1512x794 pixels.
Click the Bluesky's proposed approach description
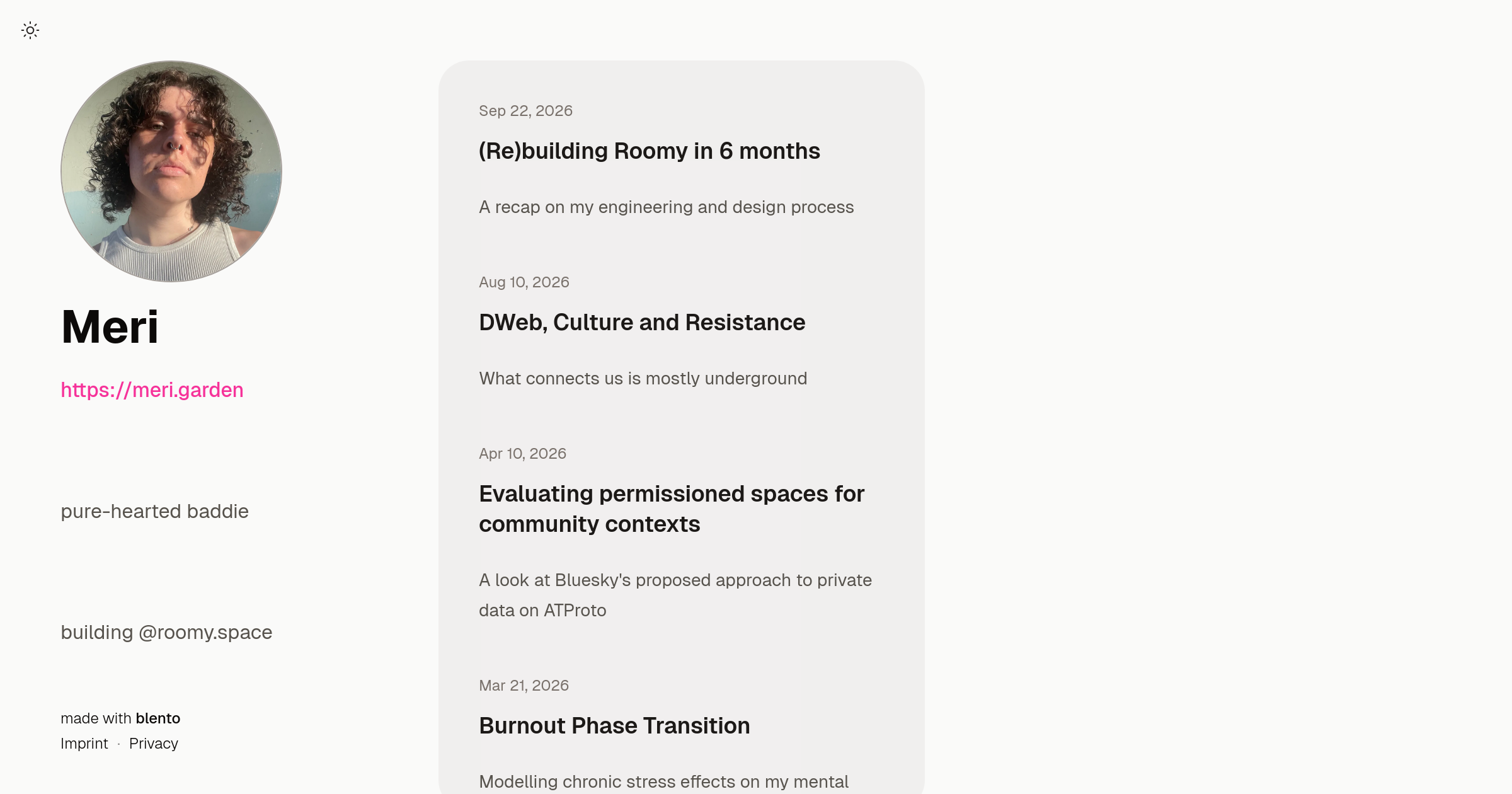675,595
